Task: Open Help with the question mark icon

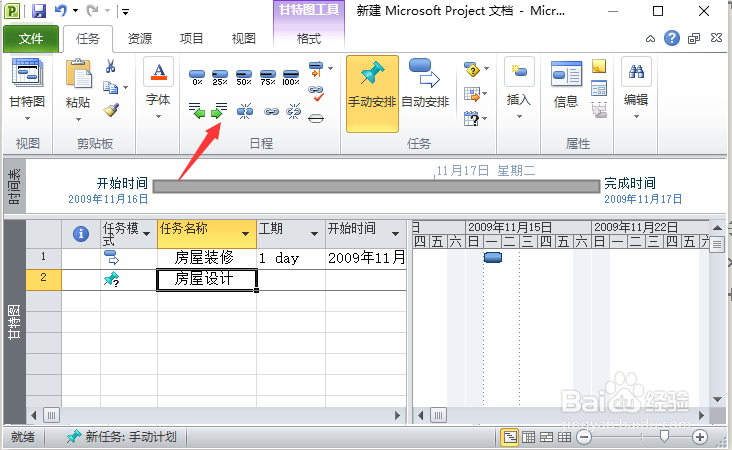Action: [x=672, y=38]
